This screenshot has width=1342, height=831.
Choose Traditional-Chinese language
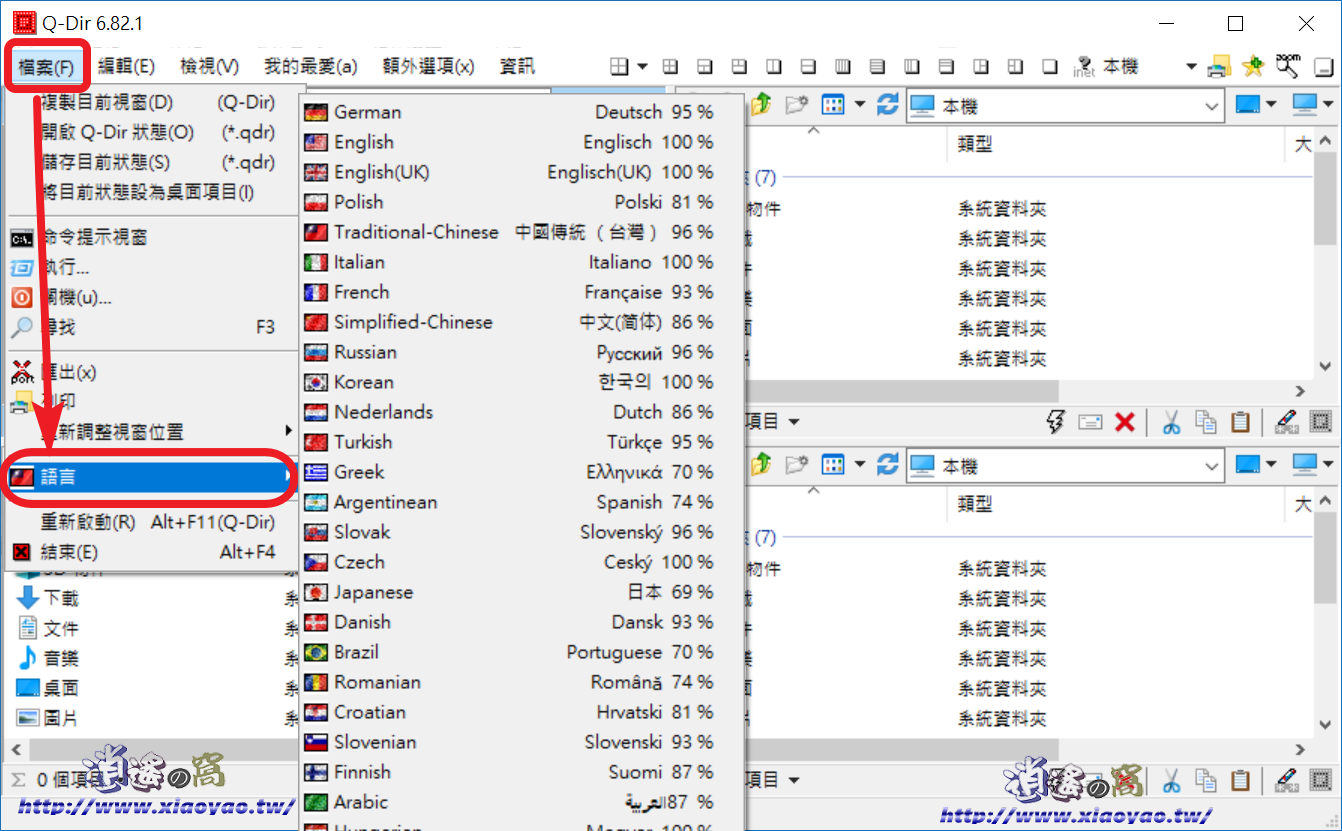522,232
